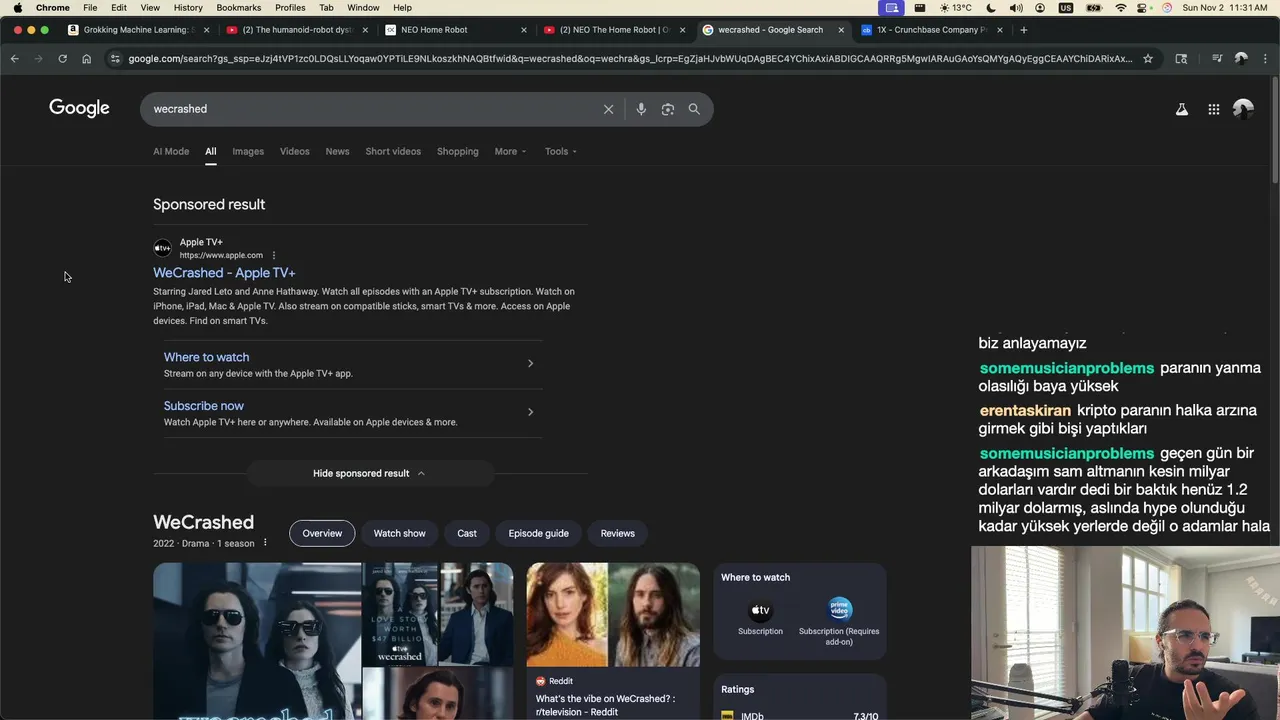Close the Grokking Machine Learning tab
This screenshot has width=1280, height=720.
(x=207, y=30)
